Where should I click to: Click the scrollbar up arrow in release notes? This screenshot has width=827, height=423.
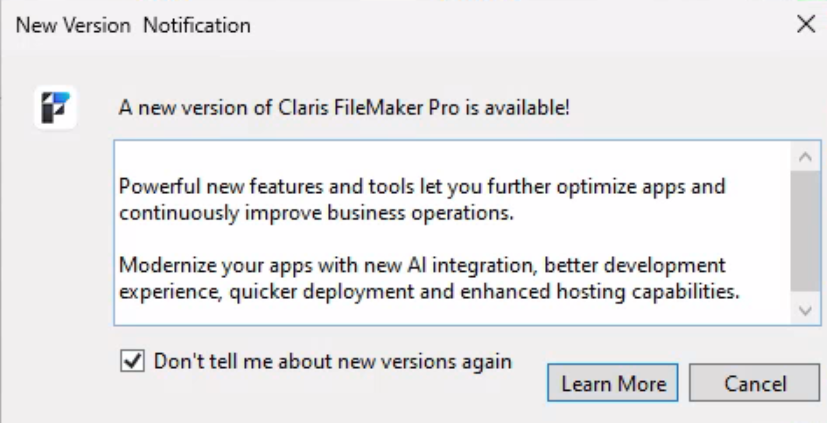[805, 157]
